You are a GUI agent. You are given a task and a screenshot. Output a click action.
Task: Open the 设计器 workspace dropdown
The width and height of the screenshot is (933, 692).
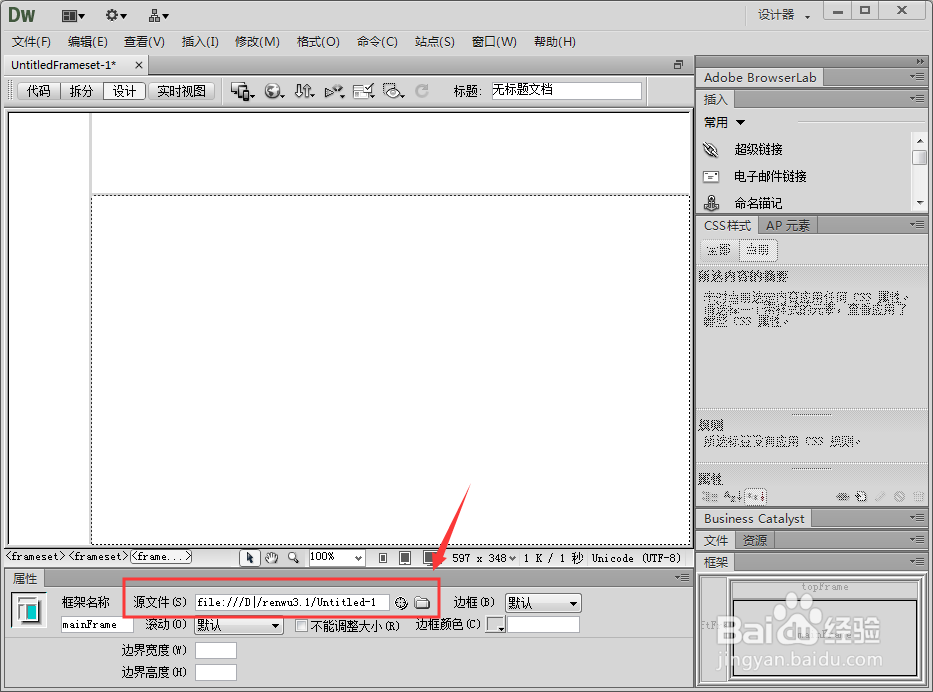click(784, 15)
